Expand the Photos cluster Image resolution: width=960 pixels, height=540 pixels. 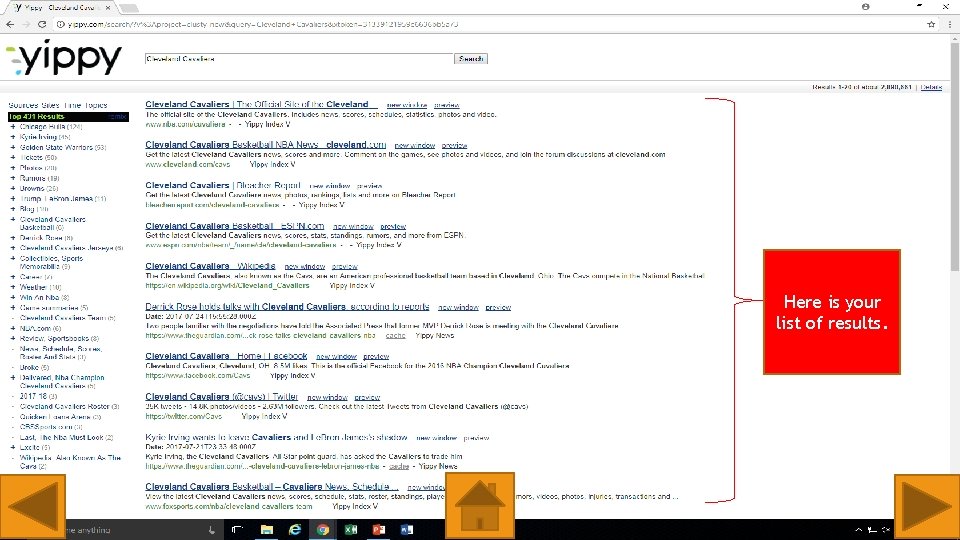[13, 168]
